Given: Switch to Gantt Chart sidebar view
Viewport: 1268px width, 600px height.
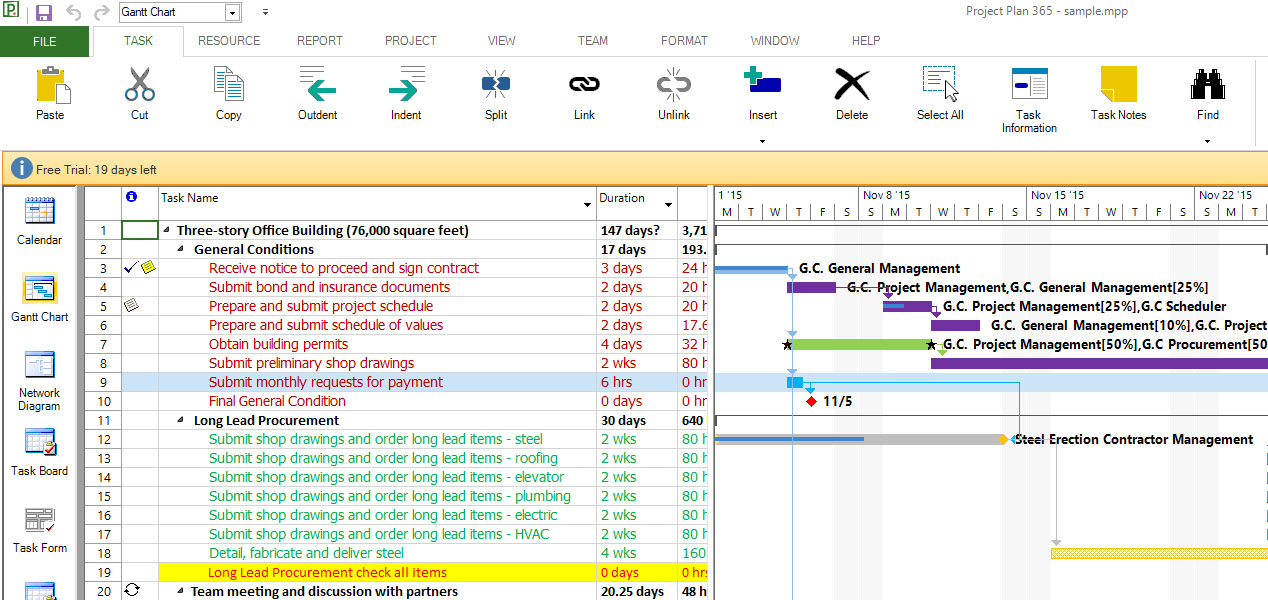Looking at the screenshot, I should tap(39, 298).
